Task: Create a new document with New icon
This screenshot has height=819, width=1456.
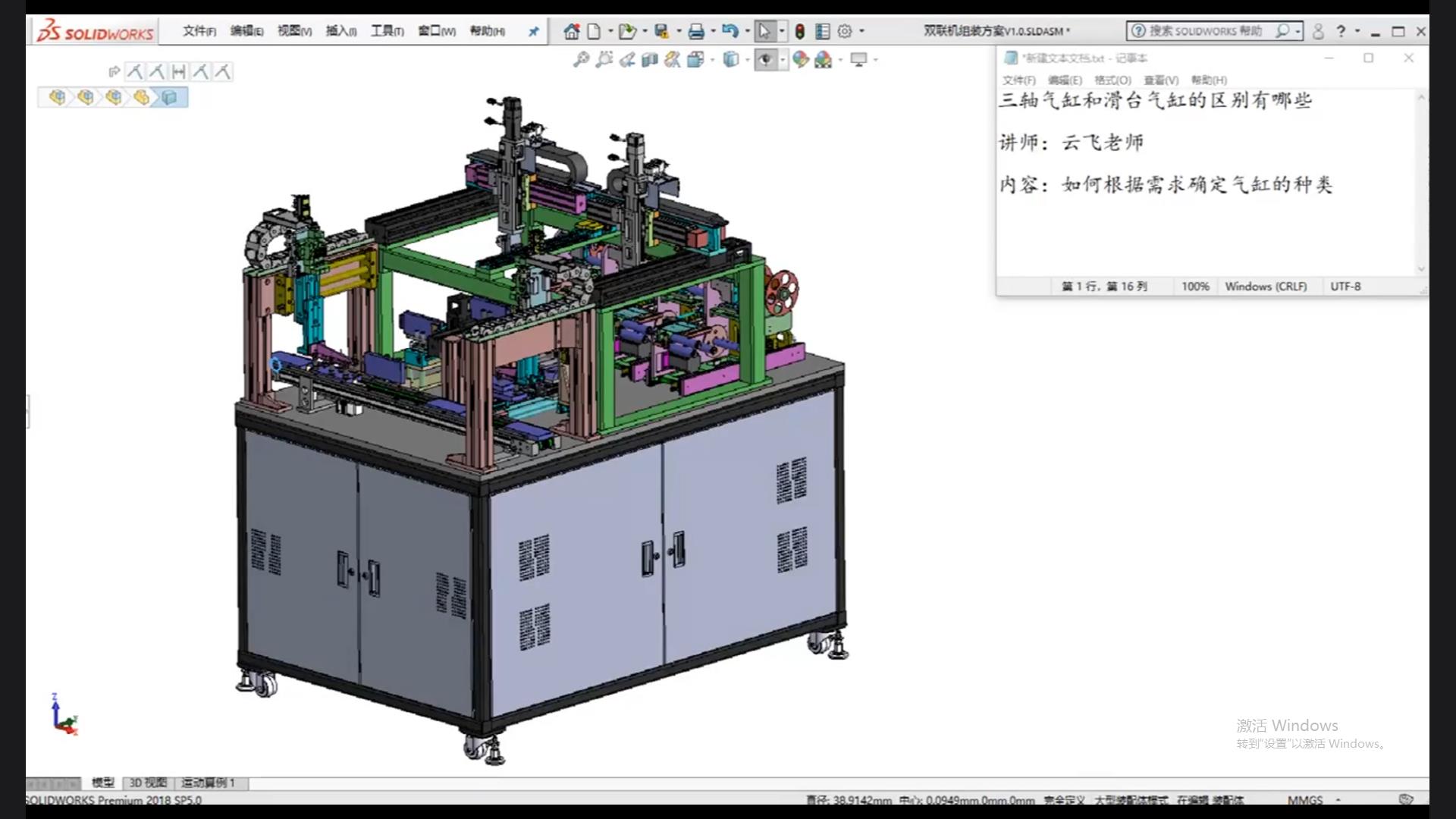Action: 595,31
